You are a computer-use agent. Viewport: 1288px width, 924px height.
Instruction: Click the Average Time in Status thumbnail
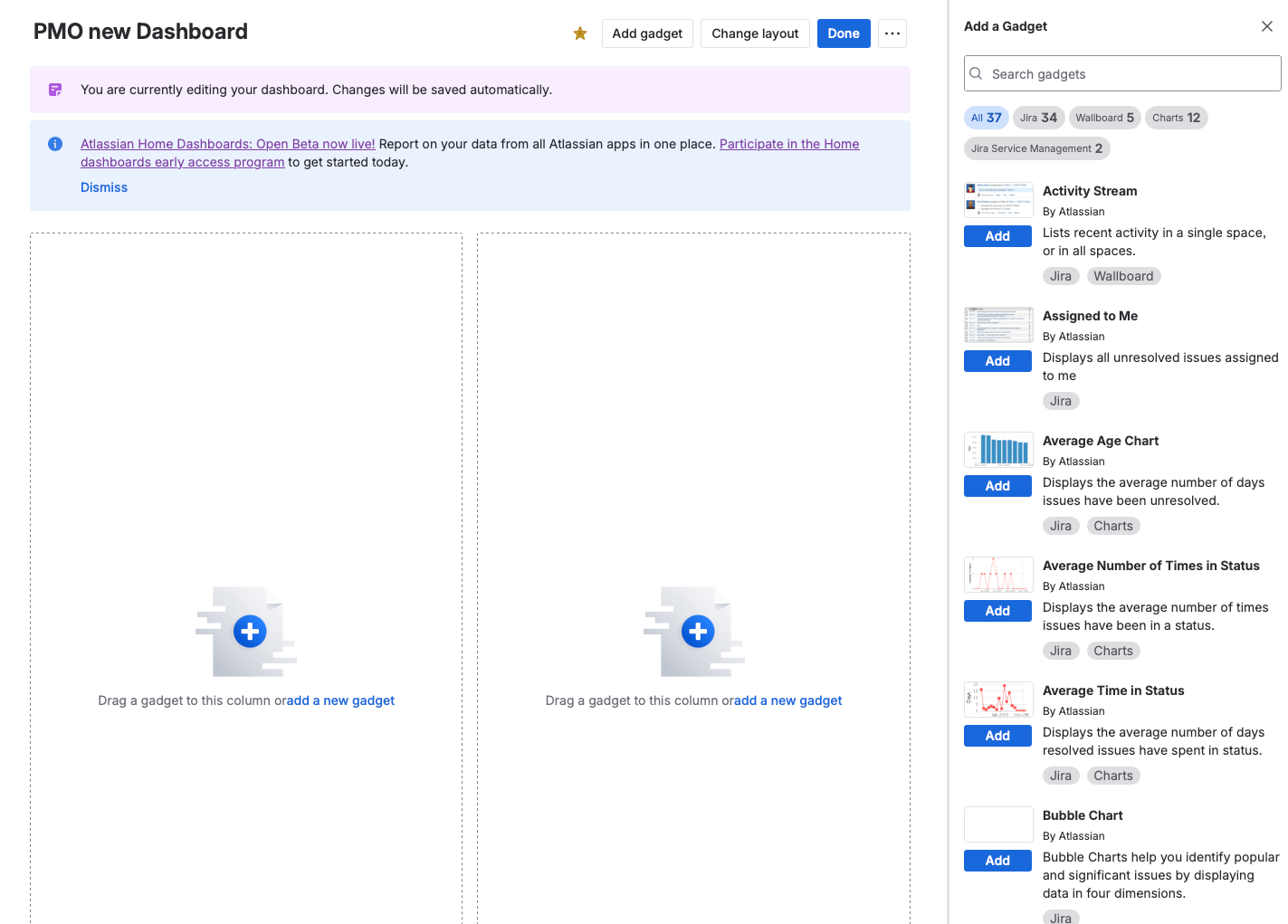coord(998,700)
